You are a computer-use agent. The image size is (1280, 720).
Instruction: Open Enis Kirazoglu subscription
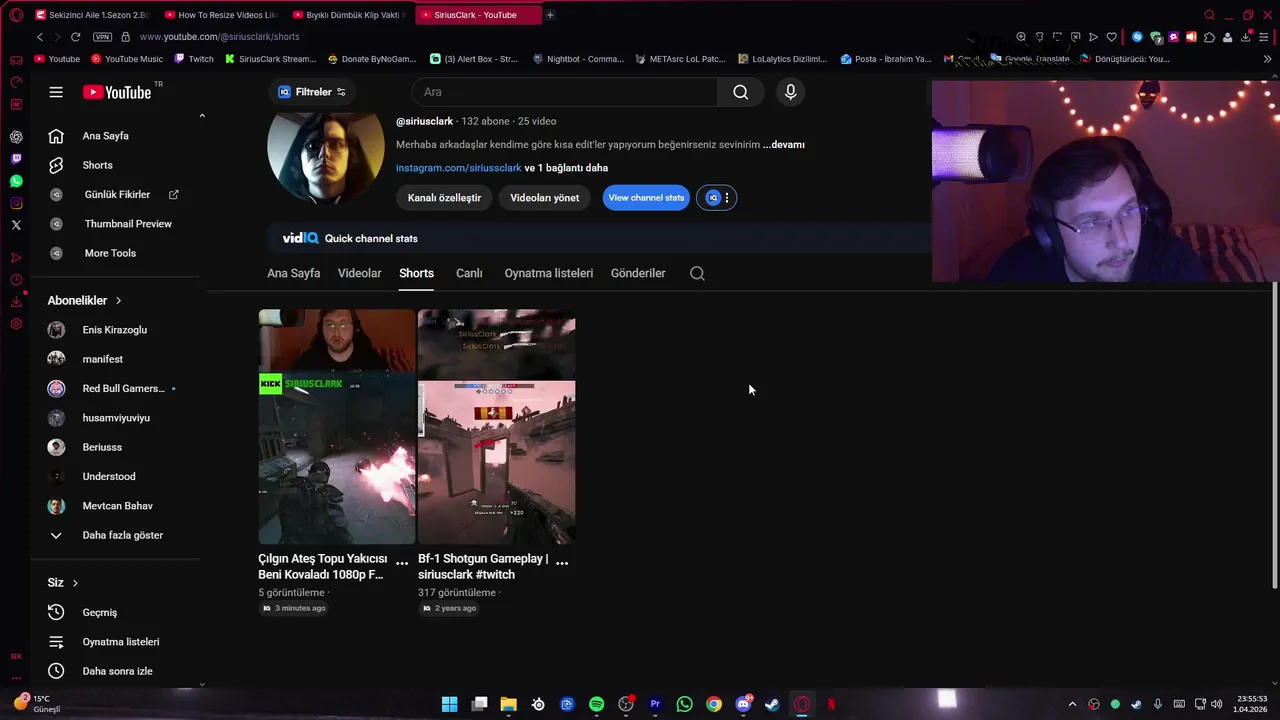tap(115, 330)
